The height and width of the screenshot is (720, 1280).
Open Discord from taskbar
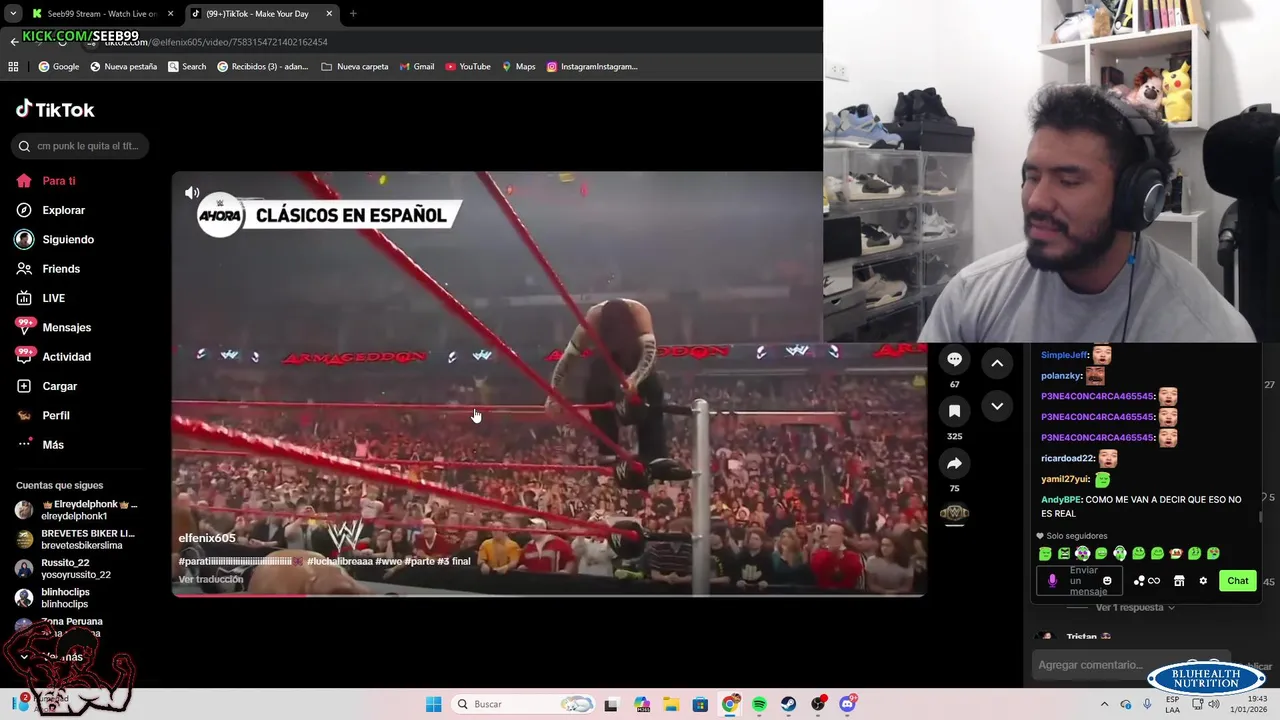[848, 704]
